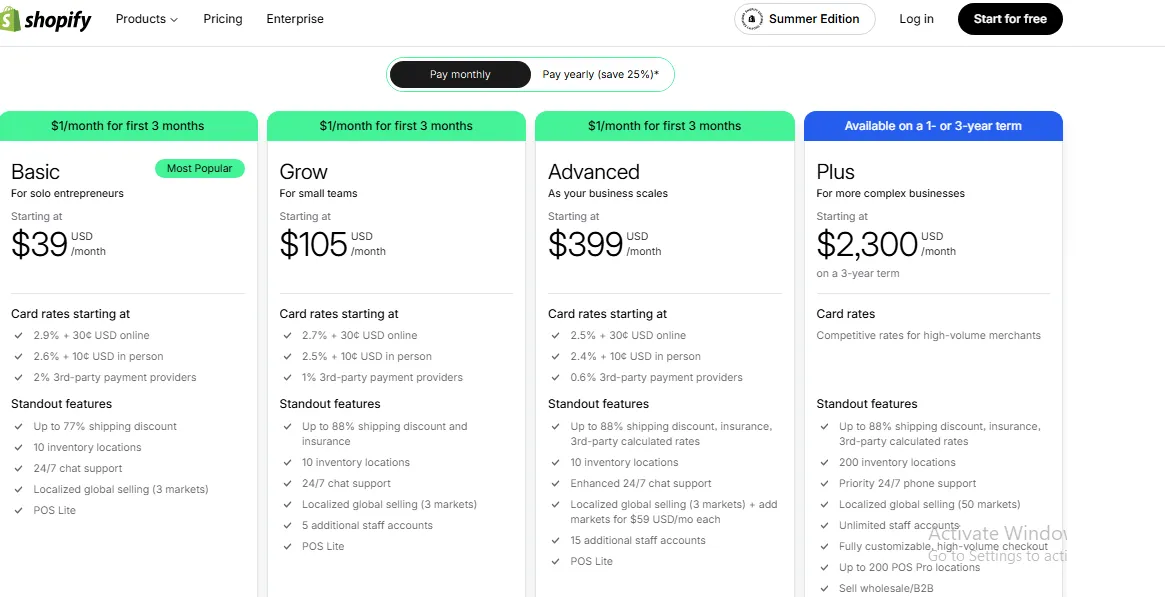Click checkmark beside '15 additional staff accounts'
1165x597 pixels.
point(556,541)
